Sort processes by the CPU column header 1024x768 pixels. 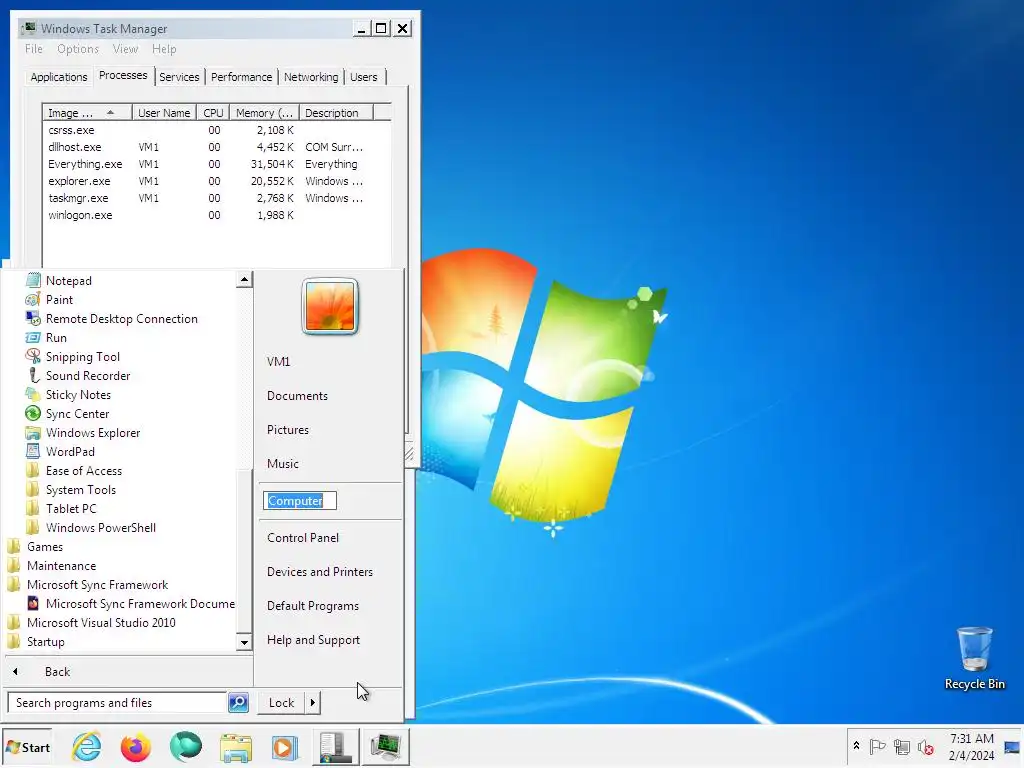coord(213,113)
